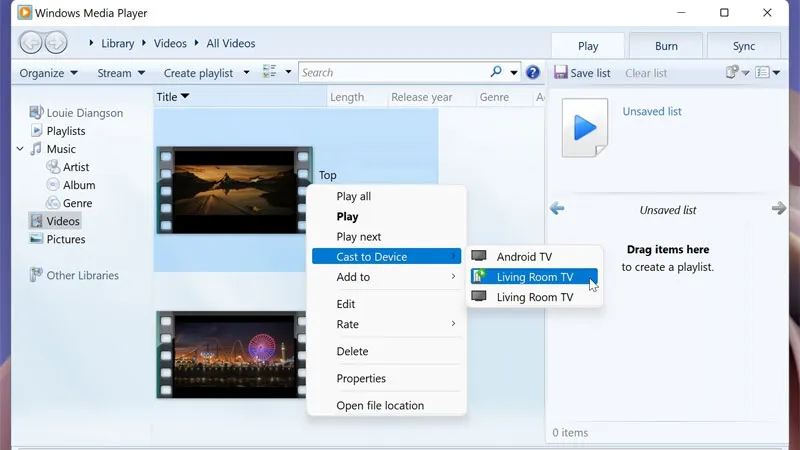Open Pictures library in the sidebar

(x=65, y=239)
